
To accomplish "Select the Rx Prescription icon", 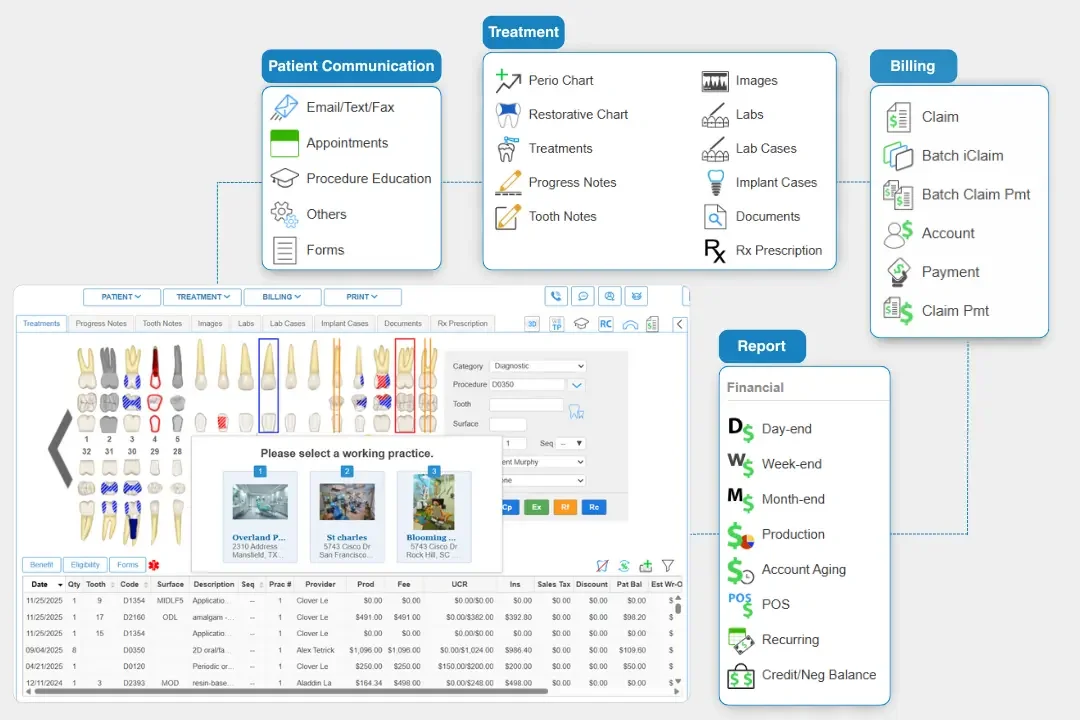I will point(717,251).
